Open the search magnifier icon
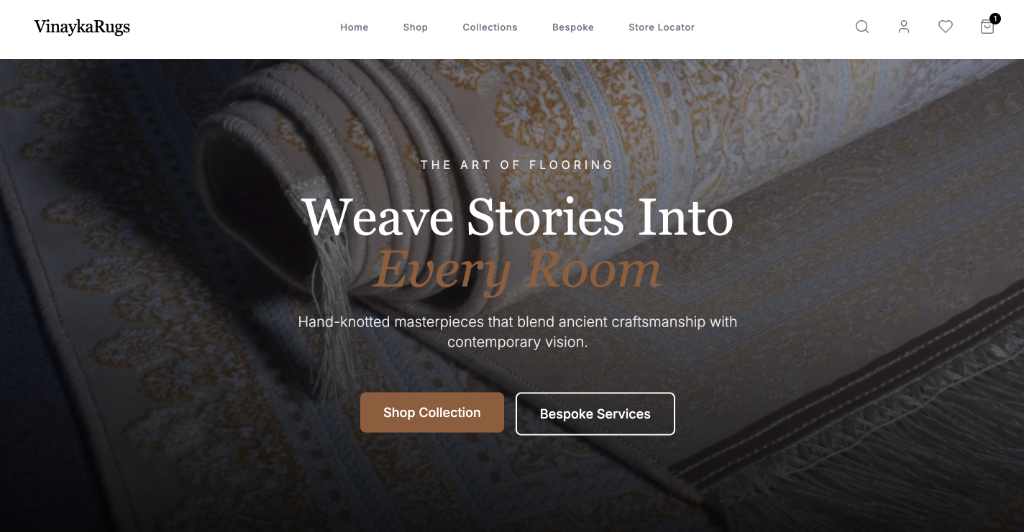The image size is (1024, 532). [x=862, y=27]
